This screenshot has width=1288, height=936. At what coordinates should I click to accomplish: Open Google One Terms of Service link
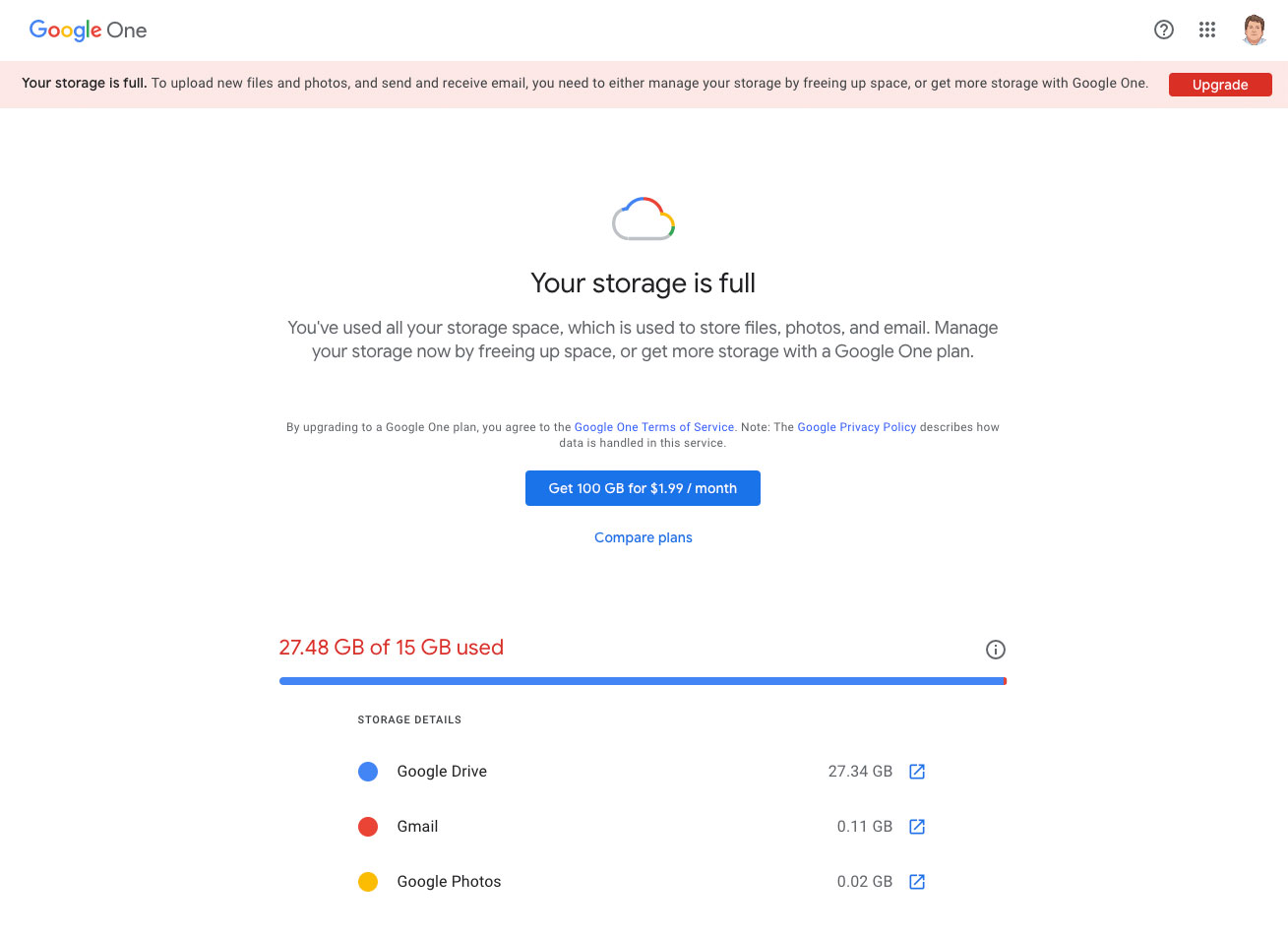click(653, 427)
